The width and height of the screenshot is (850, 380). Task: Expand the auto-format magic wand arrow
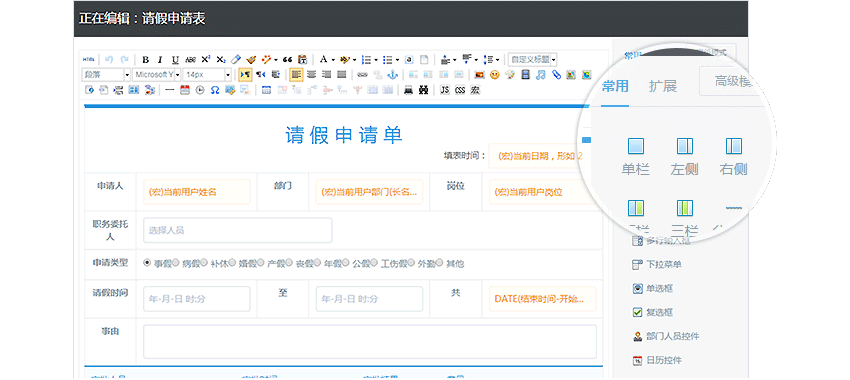pyautogui.click(x=276, y=60)
